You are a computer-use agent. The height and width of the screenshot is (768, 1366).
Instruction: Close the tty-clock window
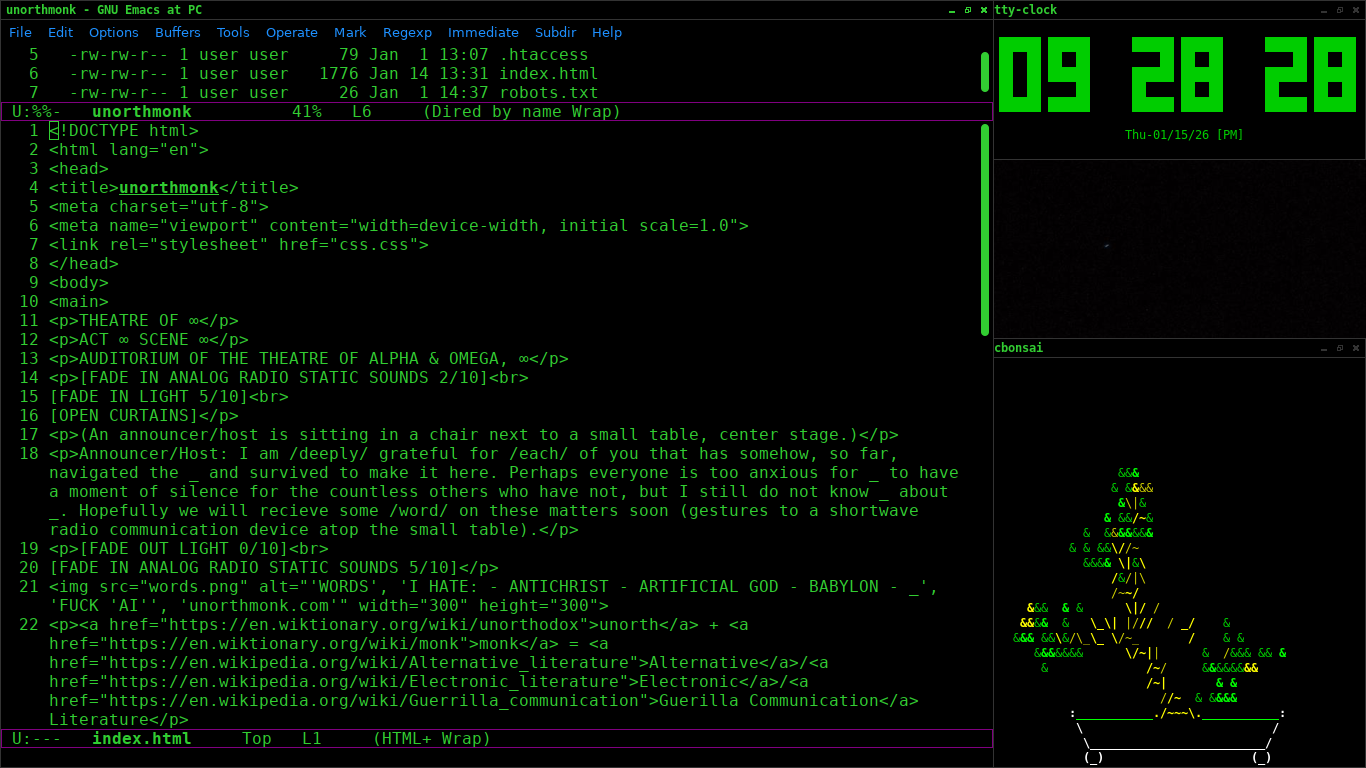pos(1355,10)
